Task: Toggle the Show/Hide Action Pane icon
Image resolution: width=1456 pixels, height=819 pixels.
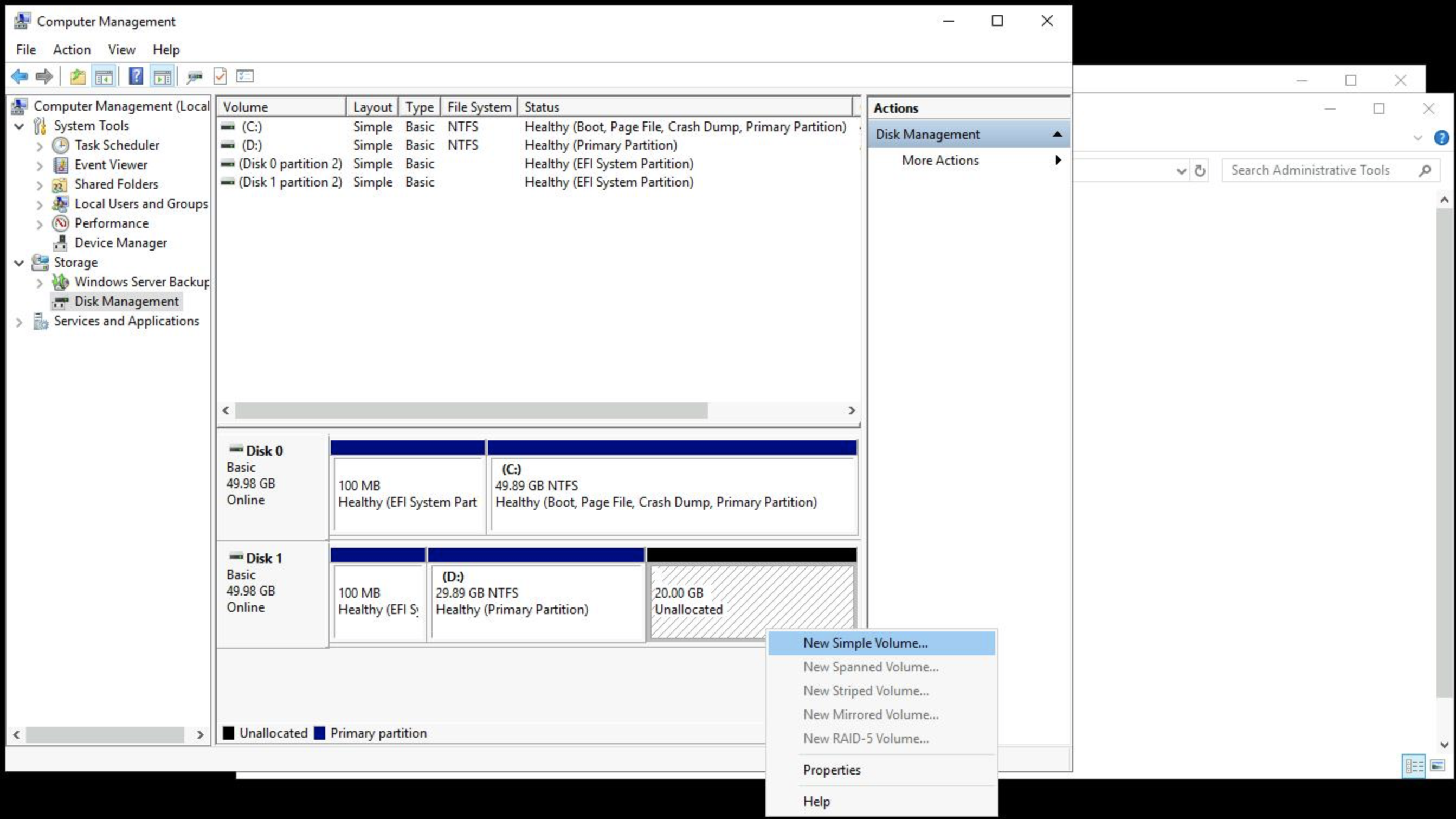Action: click(x=162, y=76)
